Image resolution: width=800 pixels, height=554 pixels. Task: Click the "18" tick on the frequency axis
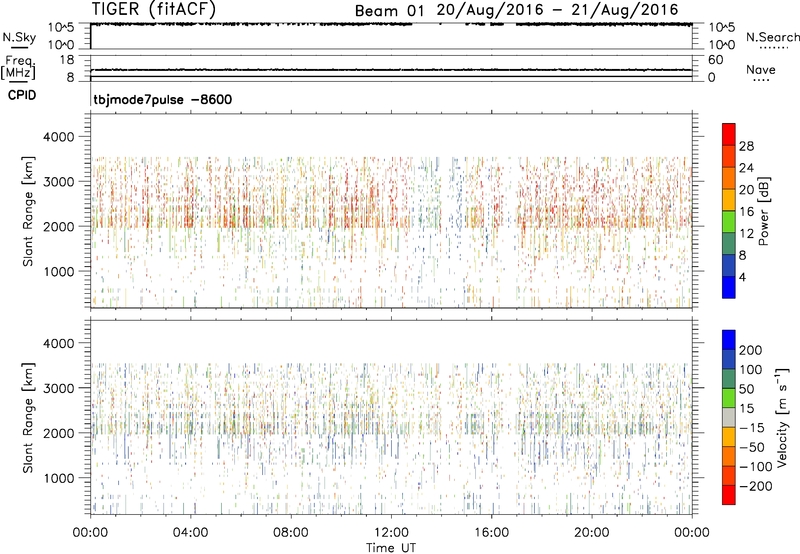67,60
